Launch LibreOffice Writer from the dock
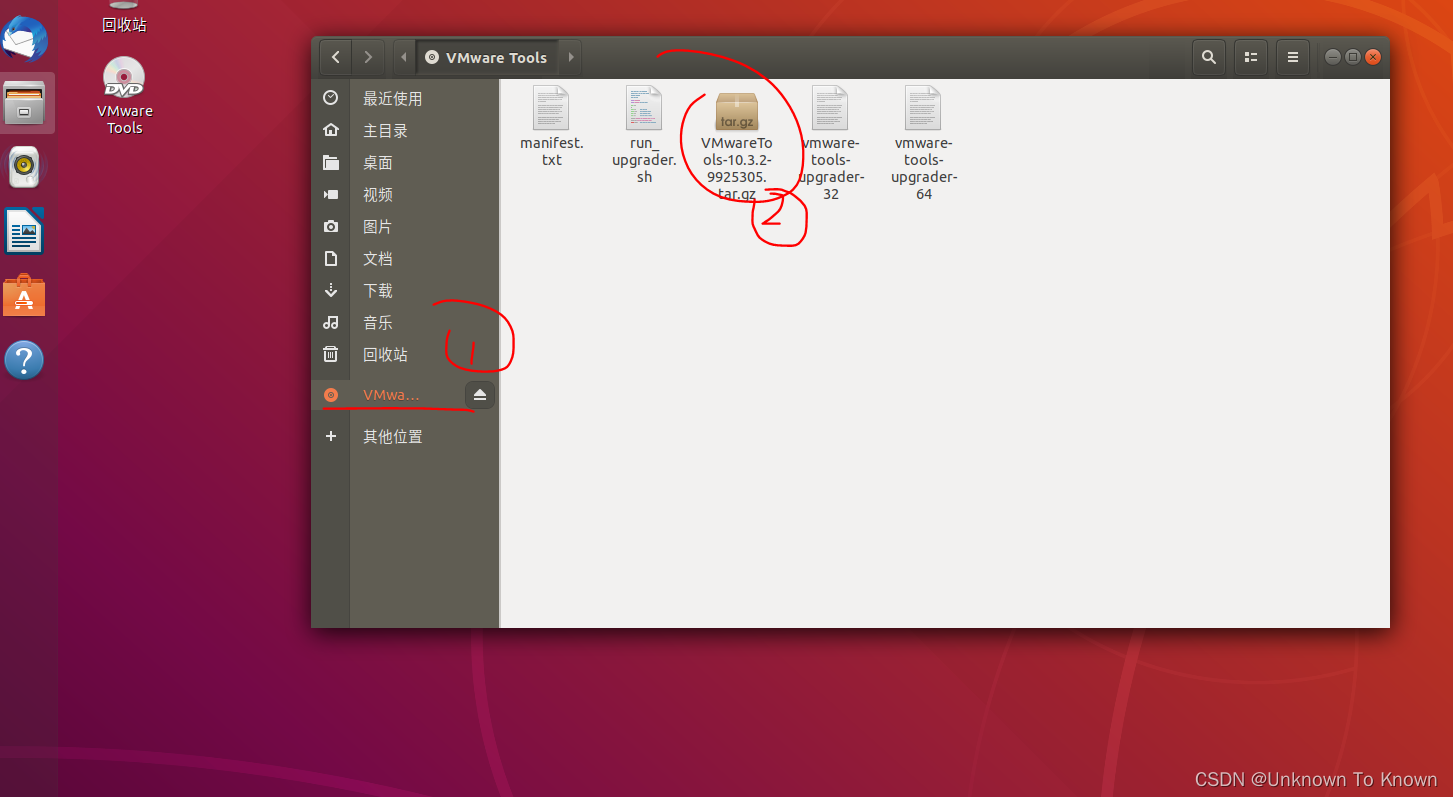The height and width of the screenshot is (797, 1453). pyautogui.click(x=25, y=231)
